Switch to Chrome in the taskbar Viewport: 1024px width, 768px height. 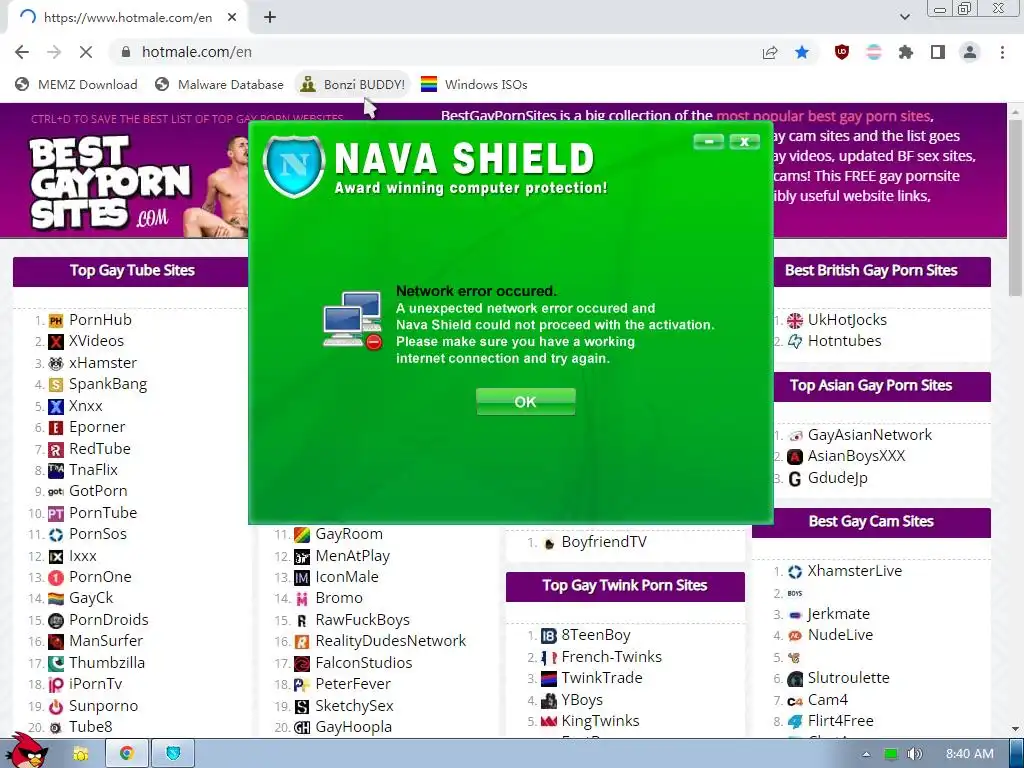coord(127,754)
